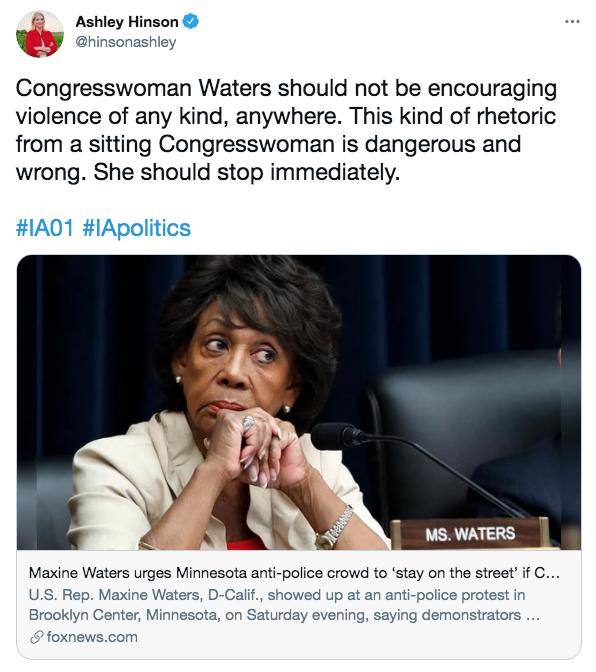Click the chain link icon beside foxnews.com
Screen dimensions: 596x672
(36, 637)
